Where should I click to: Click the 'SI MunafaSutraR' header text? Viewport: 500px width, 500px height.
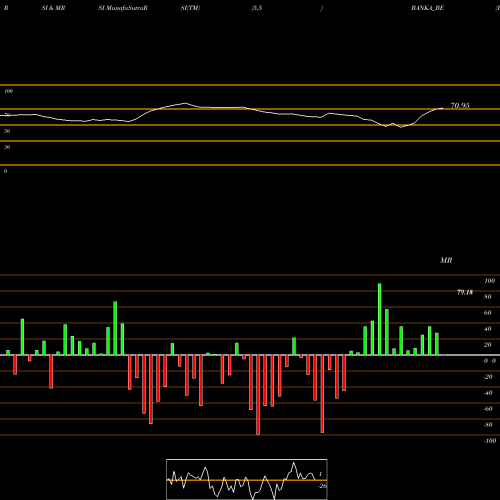point(123,8)
